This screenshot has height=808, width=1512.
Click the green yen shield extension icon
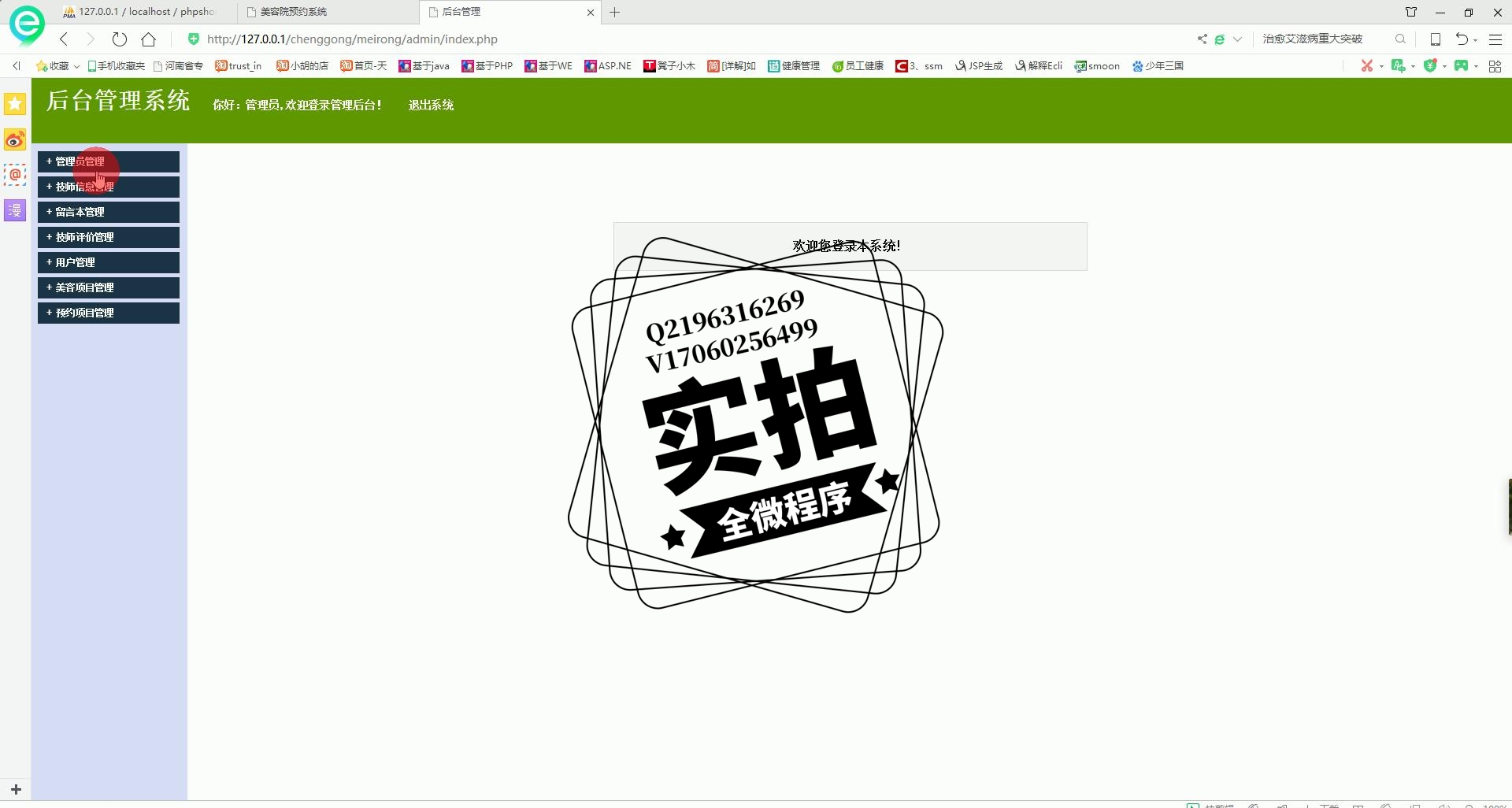[1430, 65]
